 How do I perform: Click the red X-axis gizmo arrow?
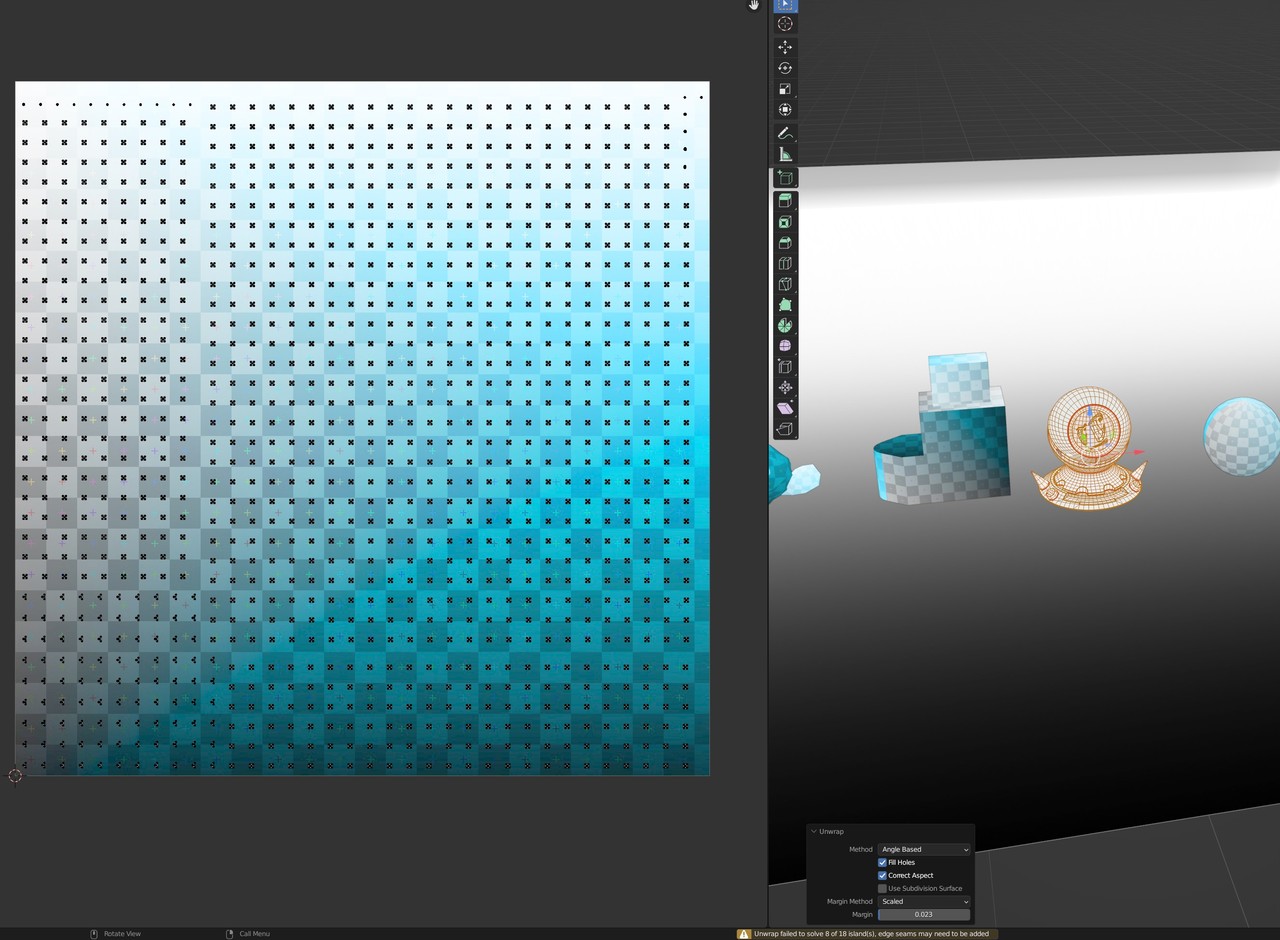click(x=1138, y=452)
